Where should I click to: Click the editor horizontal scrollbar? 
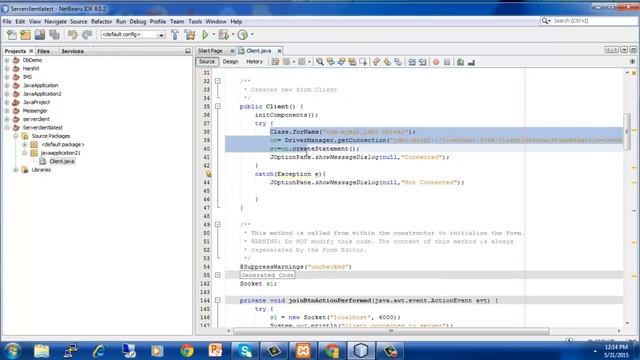pyautogui.click(x=391, y=331)
